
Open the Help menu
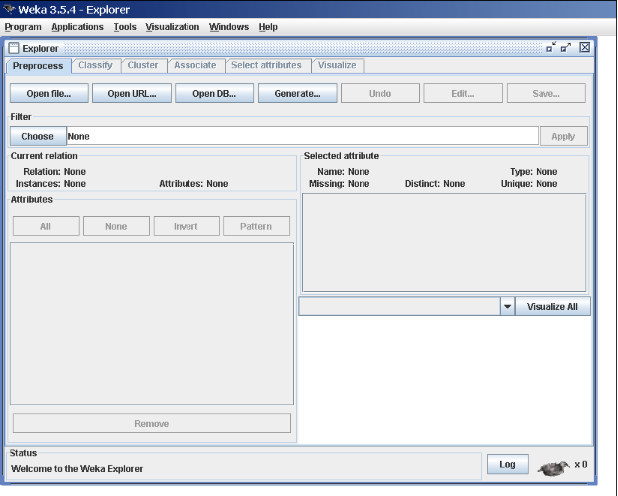(268, 27)
